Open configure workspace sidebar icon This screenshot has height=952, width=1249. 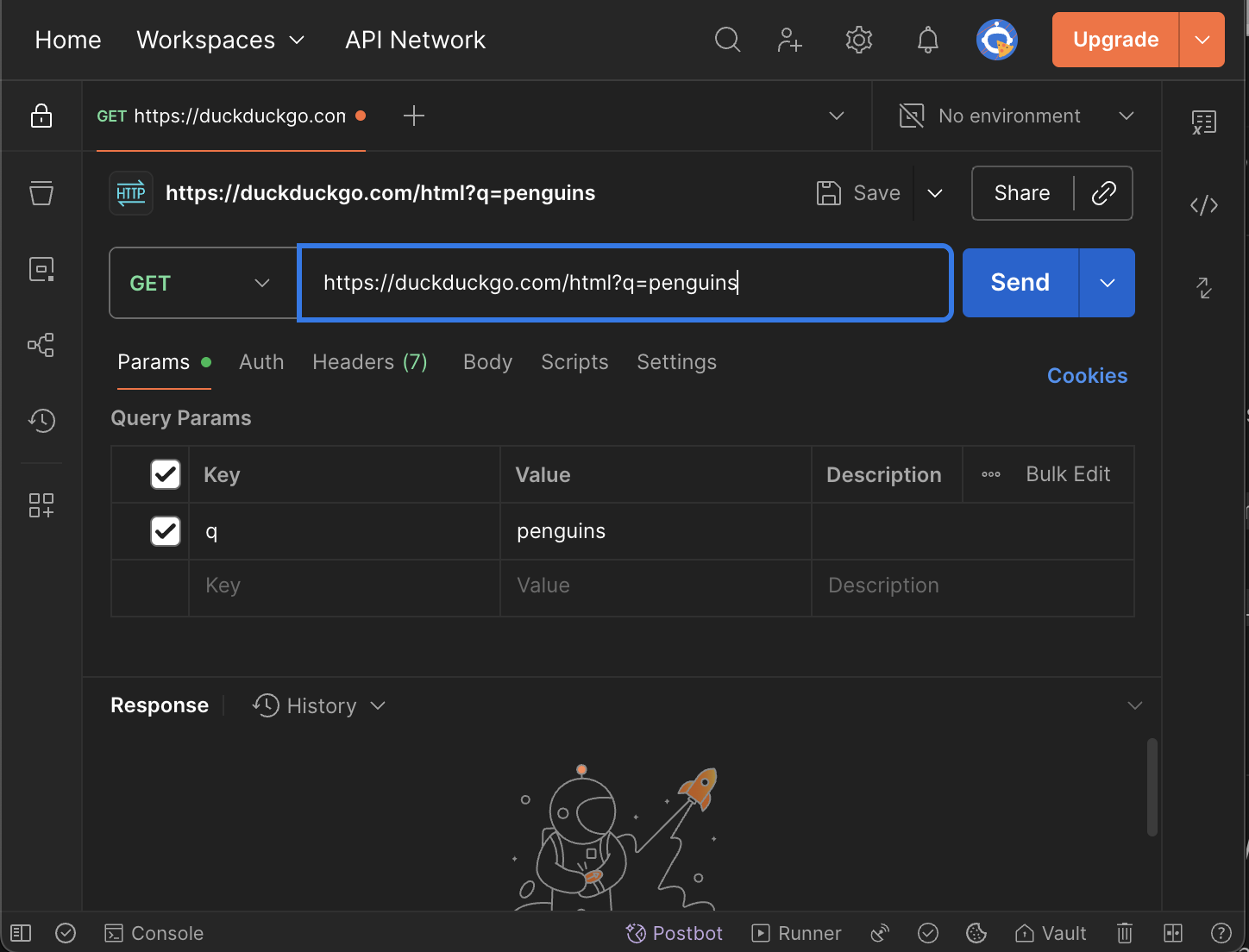[x=41, y=505]
